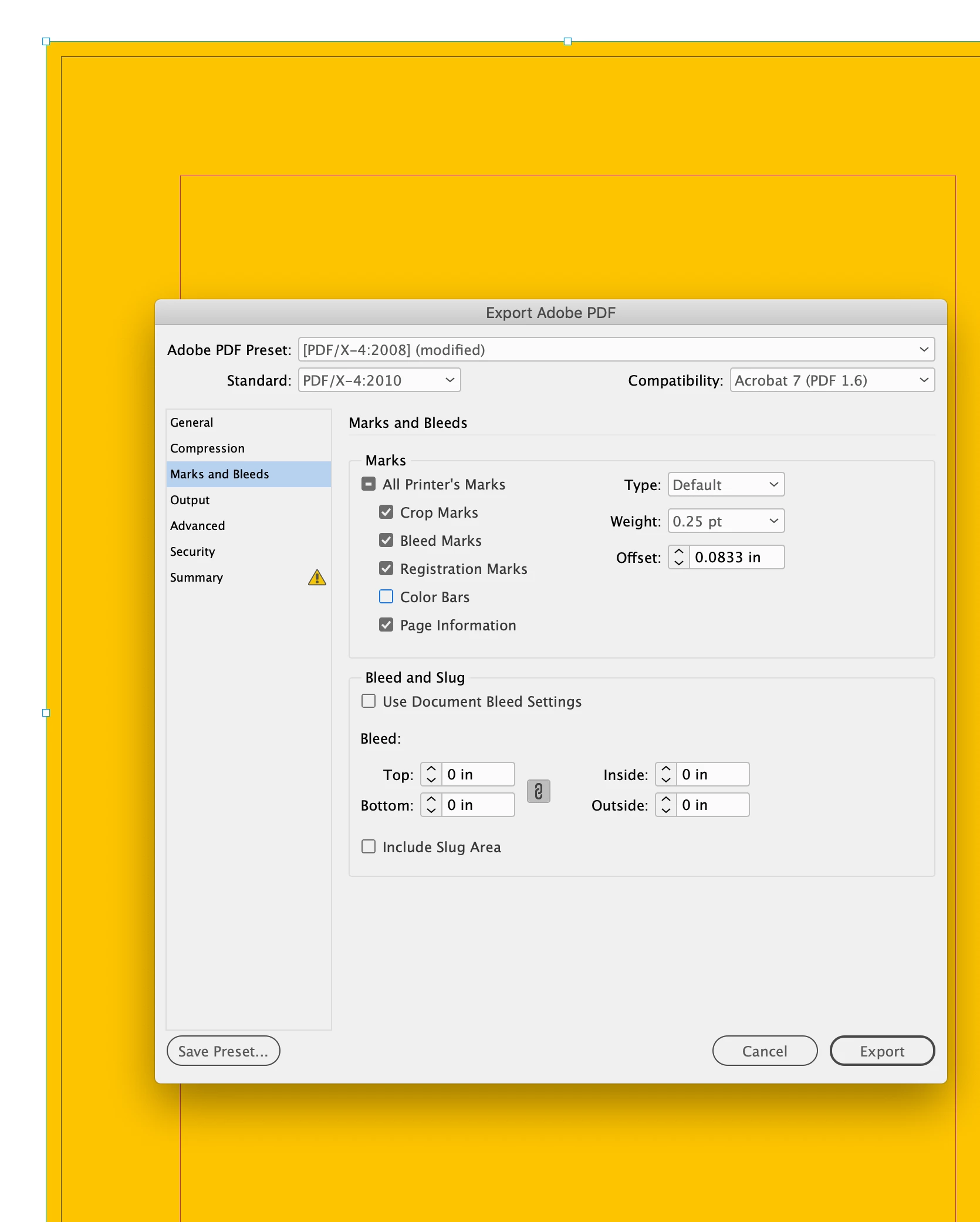Open the marks Weight dropdown

tap(726, 521)
